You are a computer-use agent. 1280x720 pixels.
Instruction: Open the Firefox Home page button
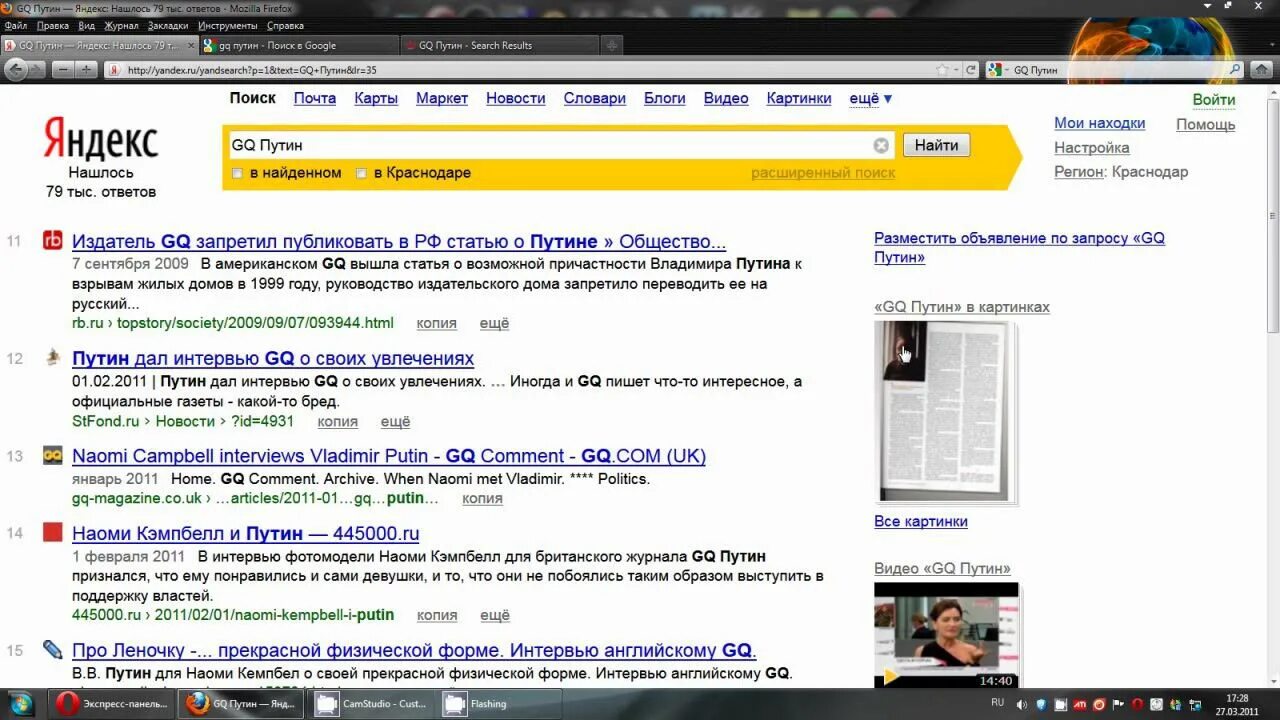point(1261,70)
